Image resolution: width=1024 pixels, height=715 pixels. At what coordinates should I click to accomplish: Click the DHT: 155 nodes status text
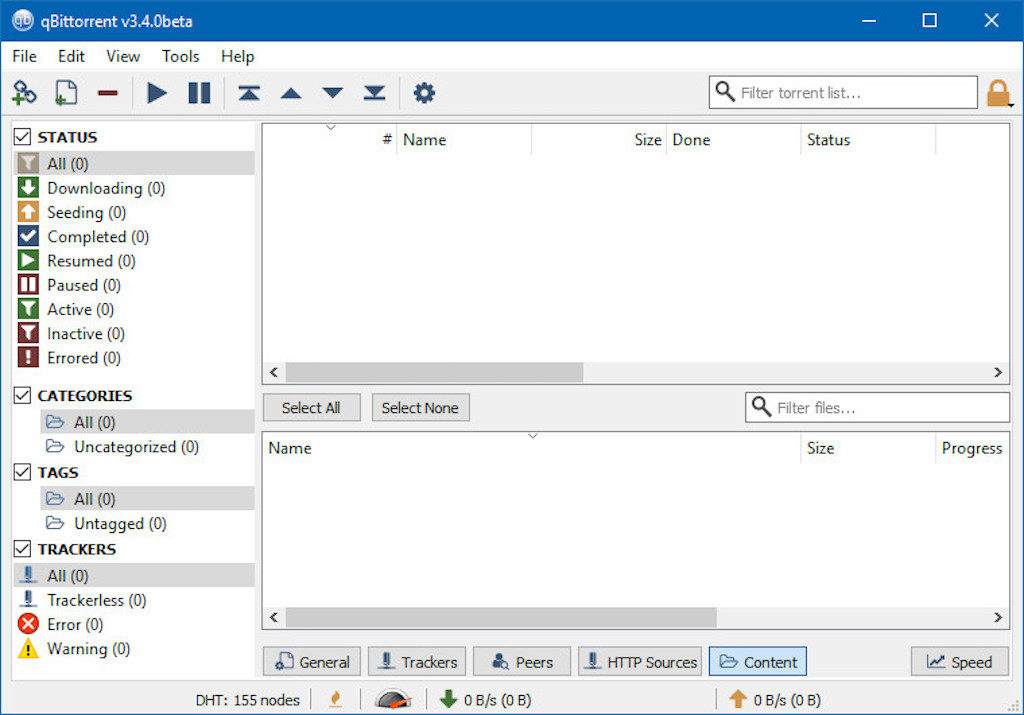(248, 700)
